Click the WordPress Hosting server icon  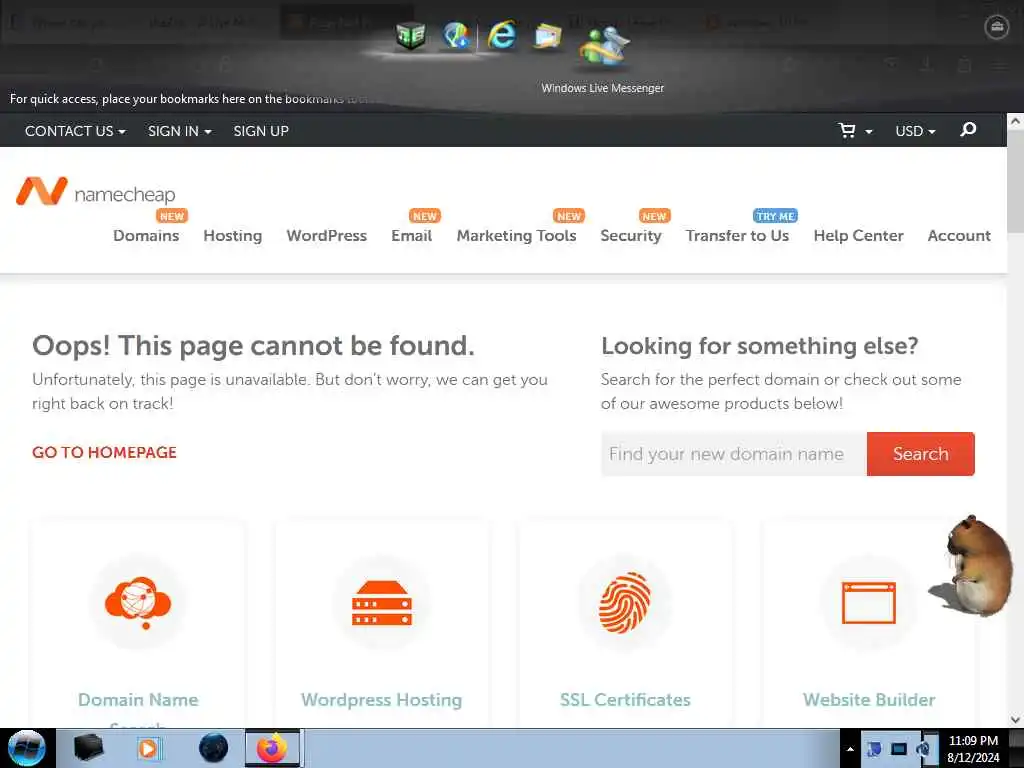pyautogui.click(x=382, y=603)
